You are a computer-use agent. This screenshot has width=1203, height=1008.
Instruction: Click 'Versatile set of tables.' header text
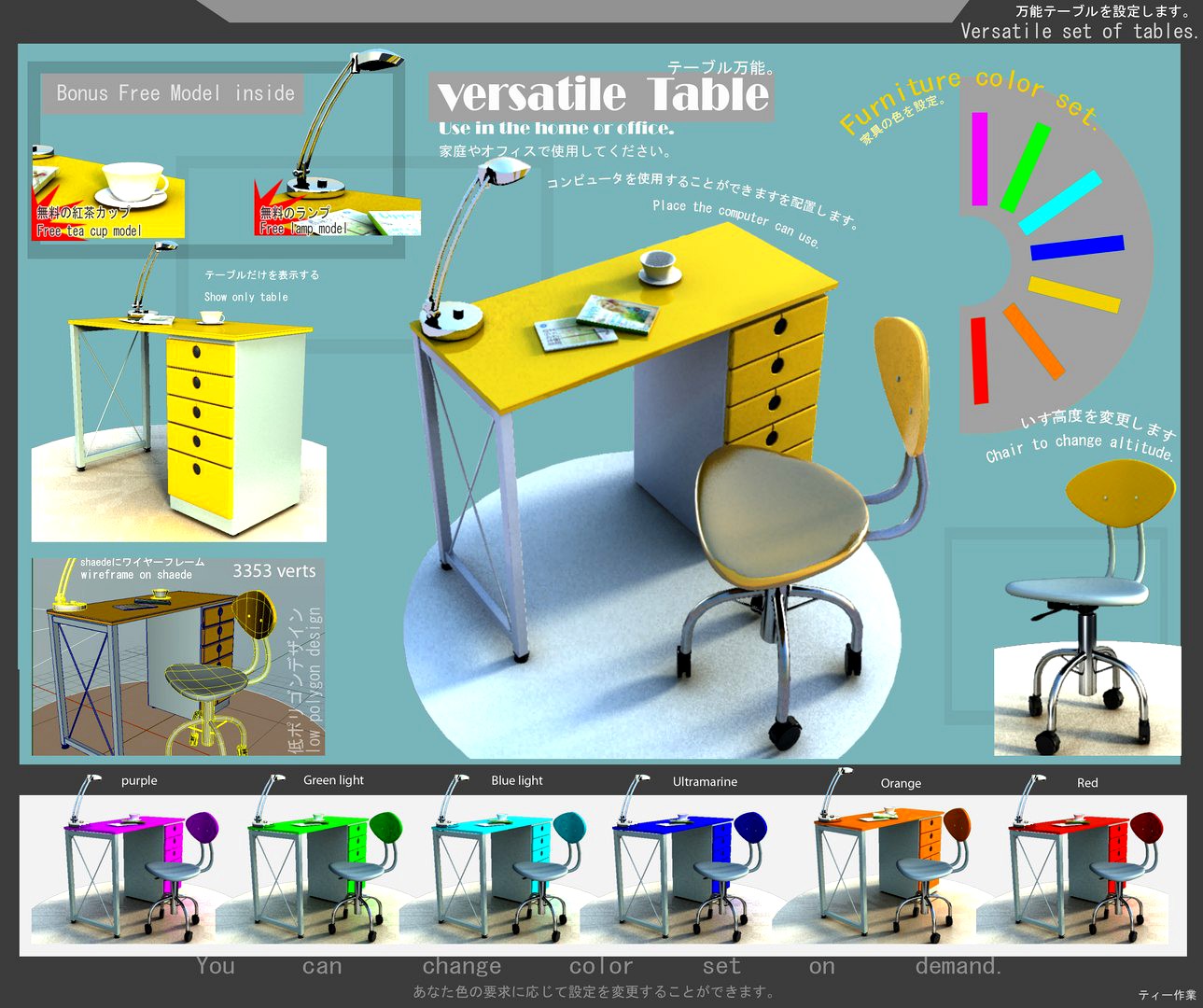(1080, 31)
